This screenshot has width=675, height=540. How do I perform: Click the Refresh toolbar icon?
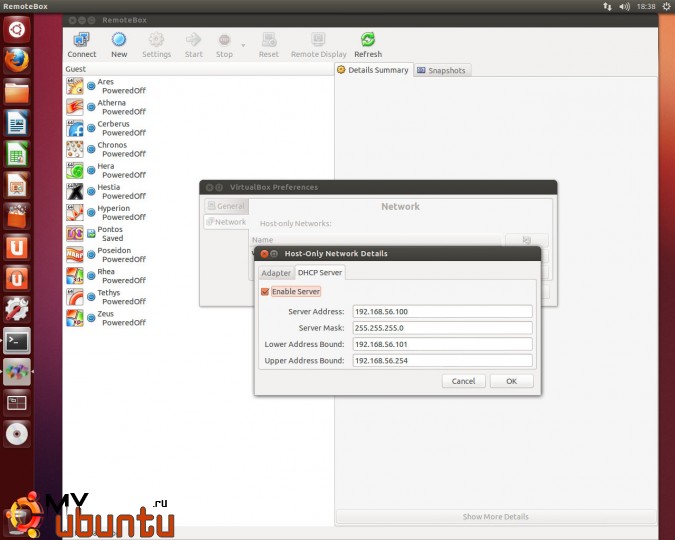(x=368, y=41)
